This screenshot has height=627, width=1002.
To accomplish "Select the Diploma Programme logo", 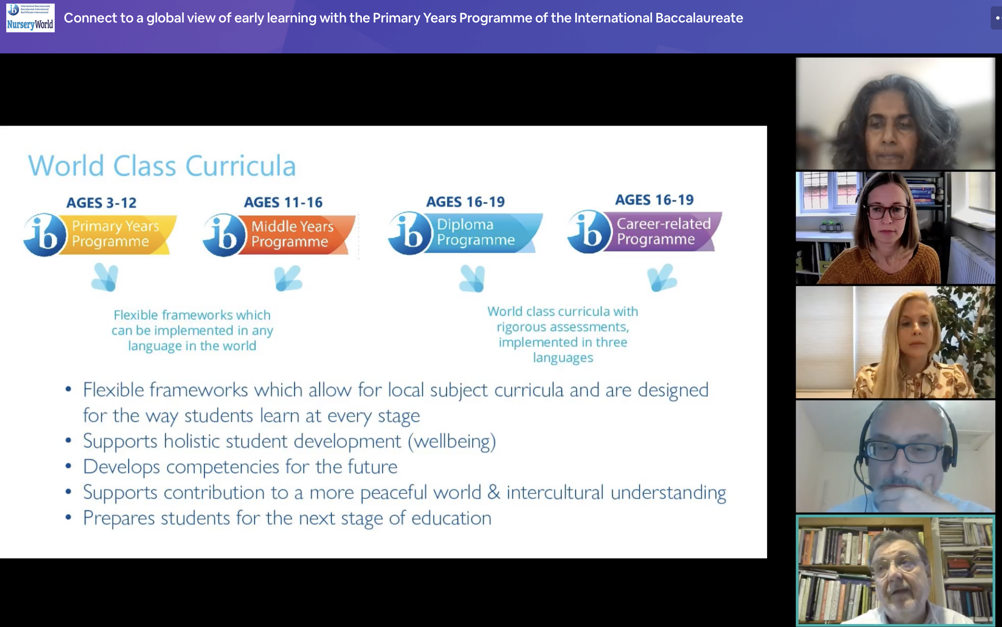I will point(465,233).
